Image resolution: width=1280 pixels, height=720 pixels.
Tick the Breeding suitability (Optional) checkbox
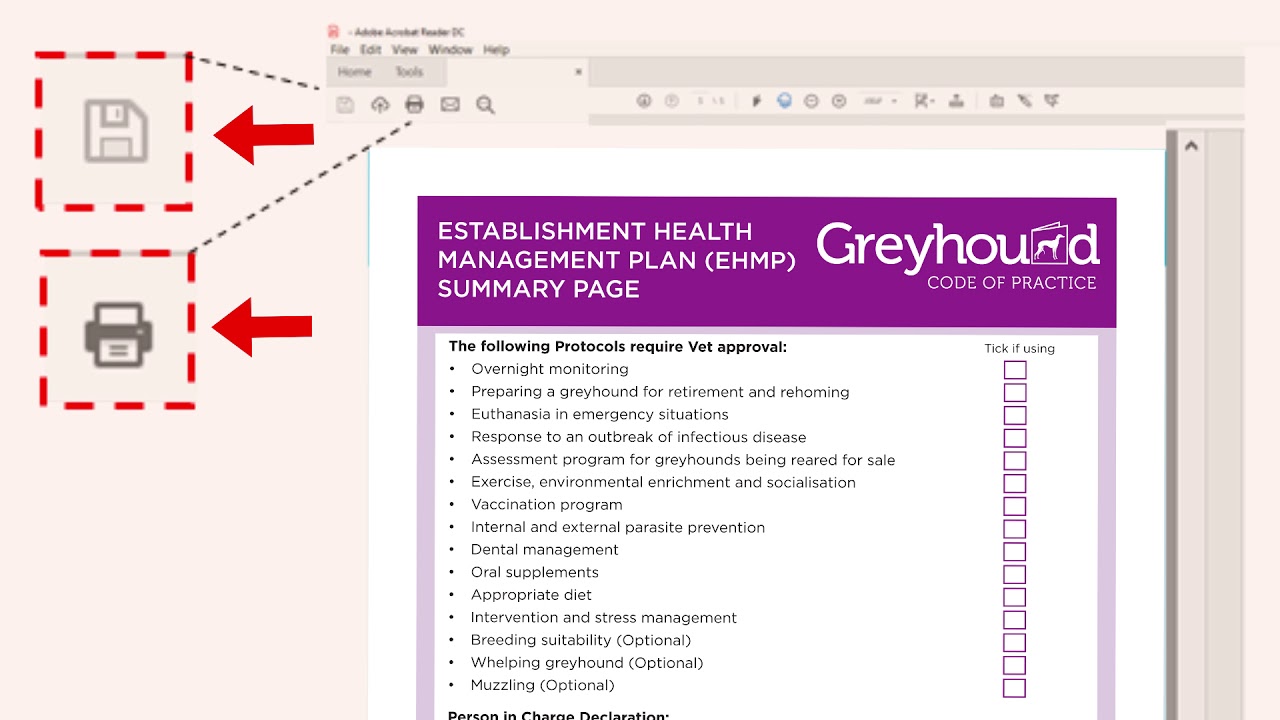pos(1015,642)
